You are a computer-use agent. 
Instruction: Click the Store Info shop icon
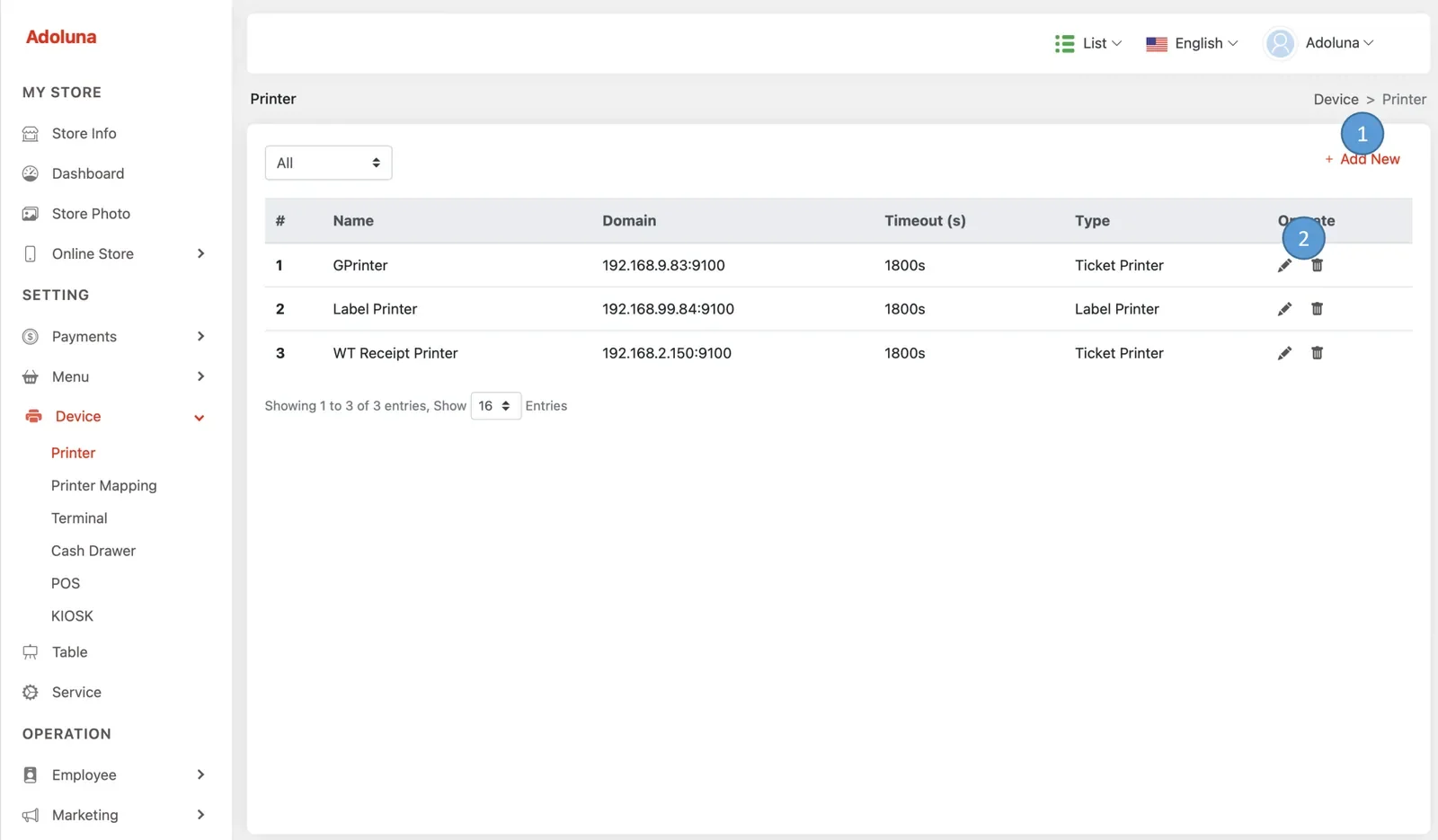pos(31,134)
